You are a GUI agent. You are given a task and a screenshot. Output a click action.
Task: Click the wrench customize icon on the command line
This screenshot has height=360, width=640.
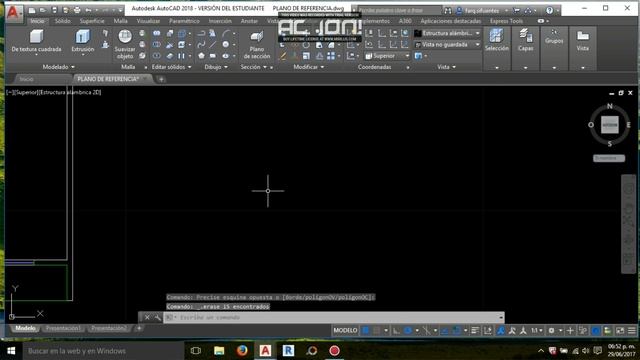pos(158,317)
